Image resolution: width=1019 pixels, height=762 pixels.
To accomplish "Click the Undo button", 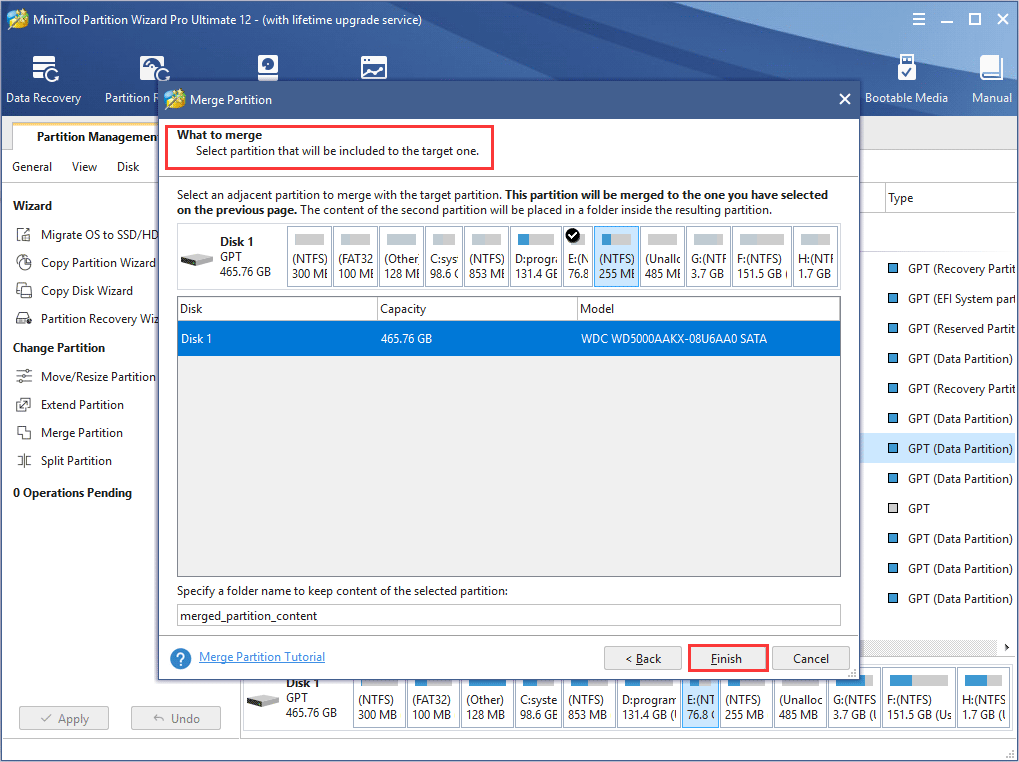I will 176,718.
